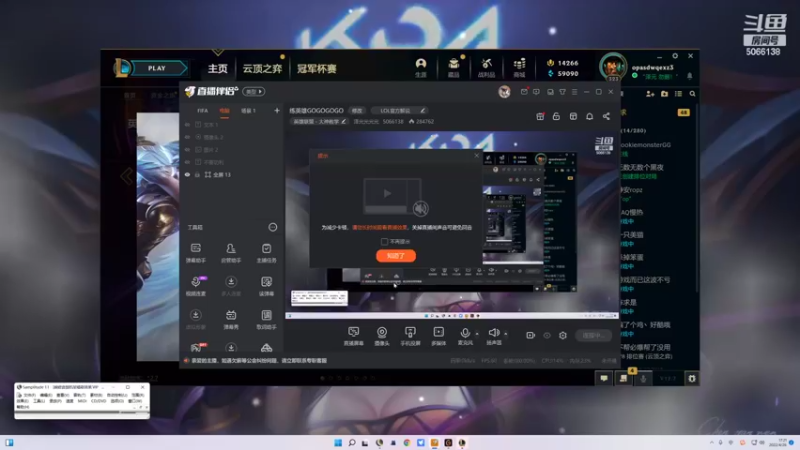Click the multimedia play icon in the bottom toolbar
The width and height of the screenshot is (800, 450).
click(438, 333)
